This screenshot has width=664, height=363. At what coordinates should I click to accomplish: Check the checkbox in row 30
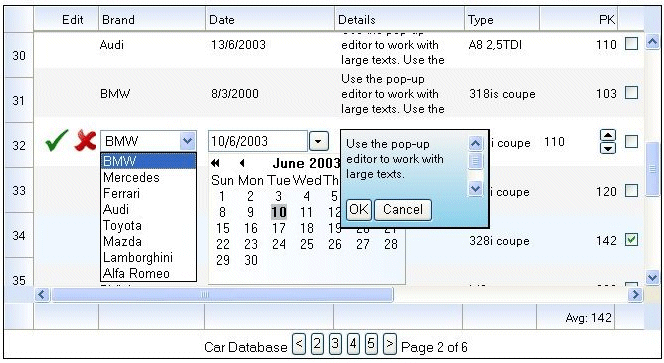click(x=631, y=43)
